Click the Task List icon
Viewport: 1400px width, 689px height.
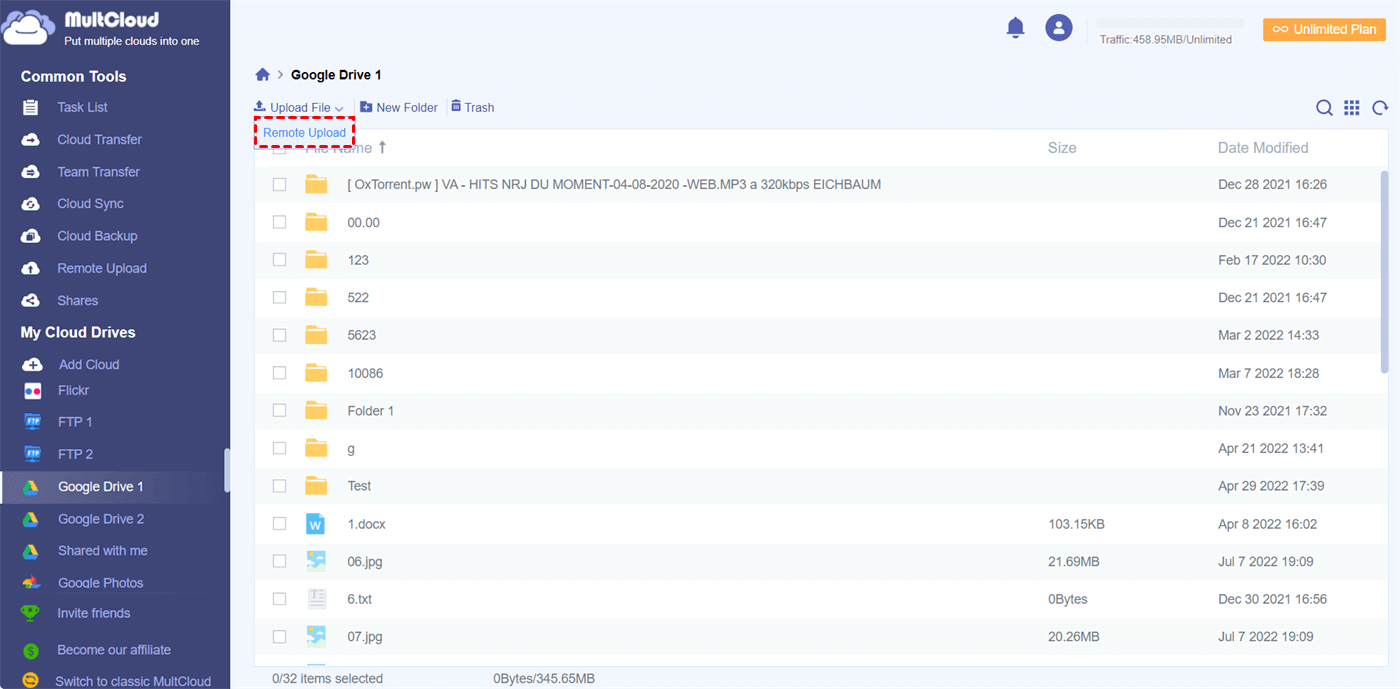[31, 107]
